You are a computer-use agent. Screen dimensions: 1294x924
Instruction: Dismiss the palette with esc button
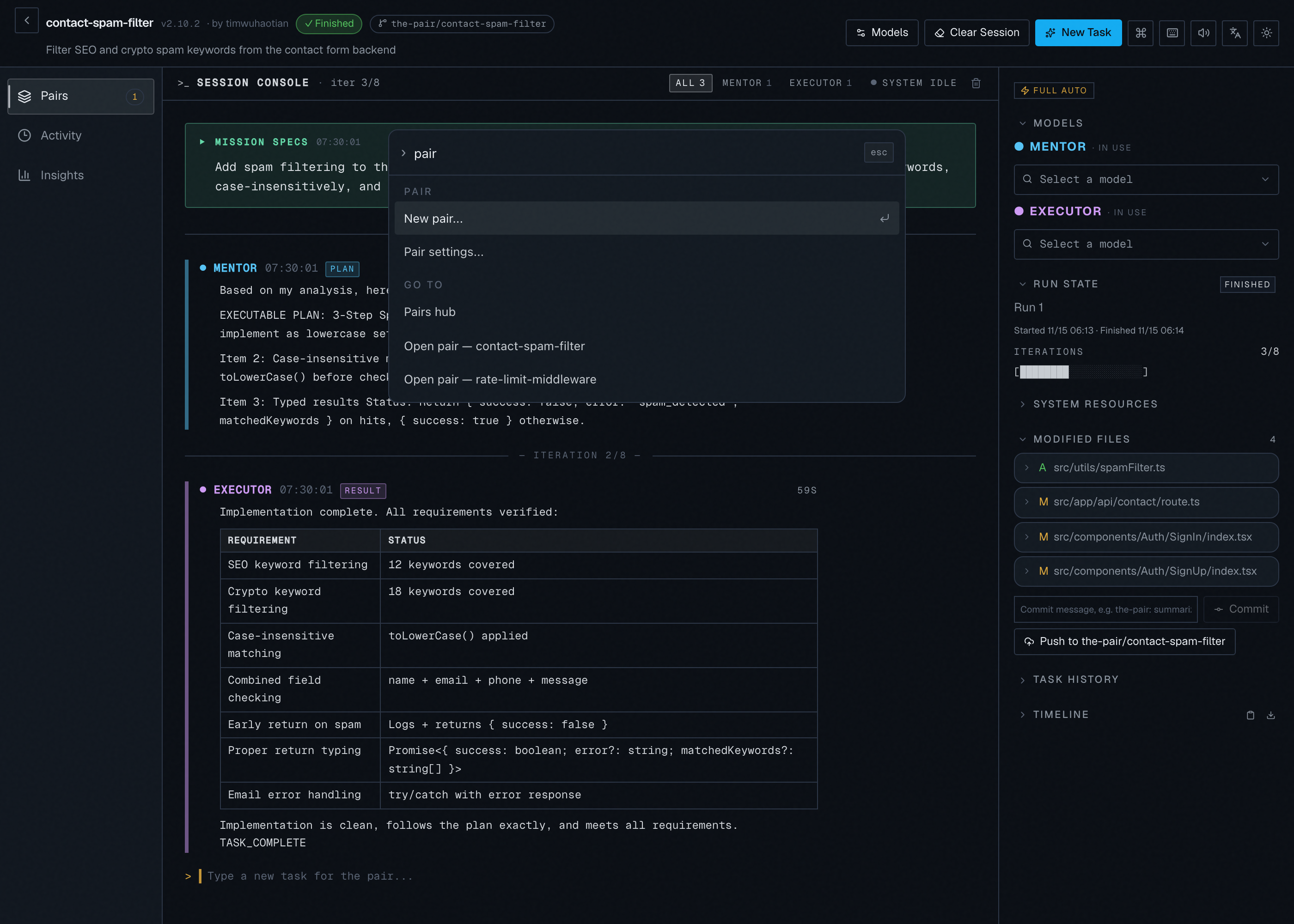point(879,152)
